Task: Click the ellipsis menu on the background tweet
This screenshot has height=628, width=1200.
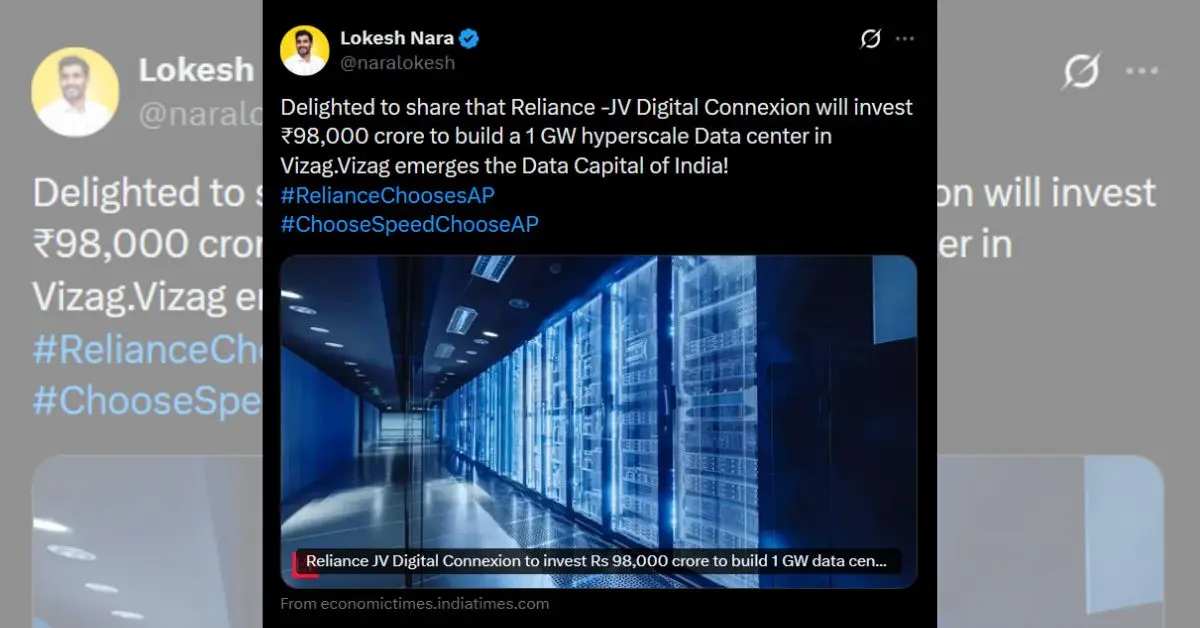Action: [1141, 71]
